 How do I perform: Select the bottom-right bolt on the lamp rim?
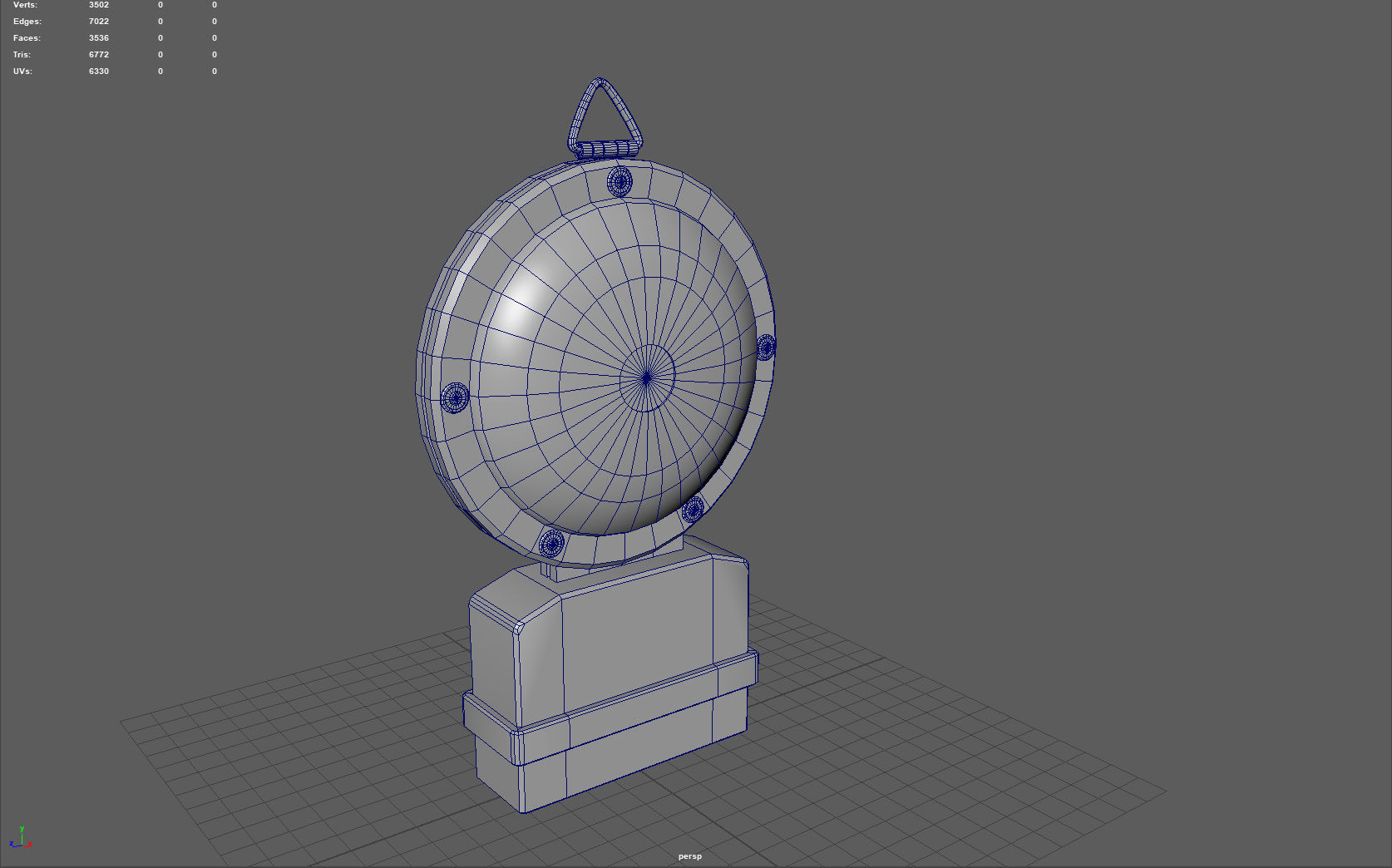point(693,509)
